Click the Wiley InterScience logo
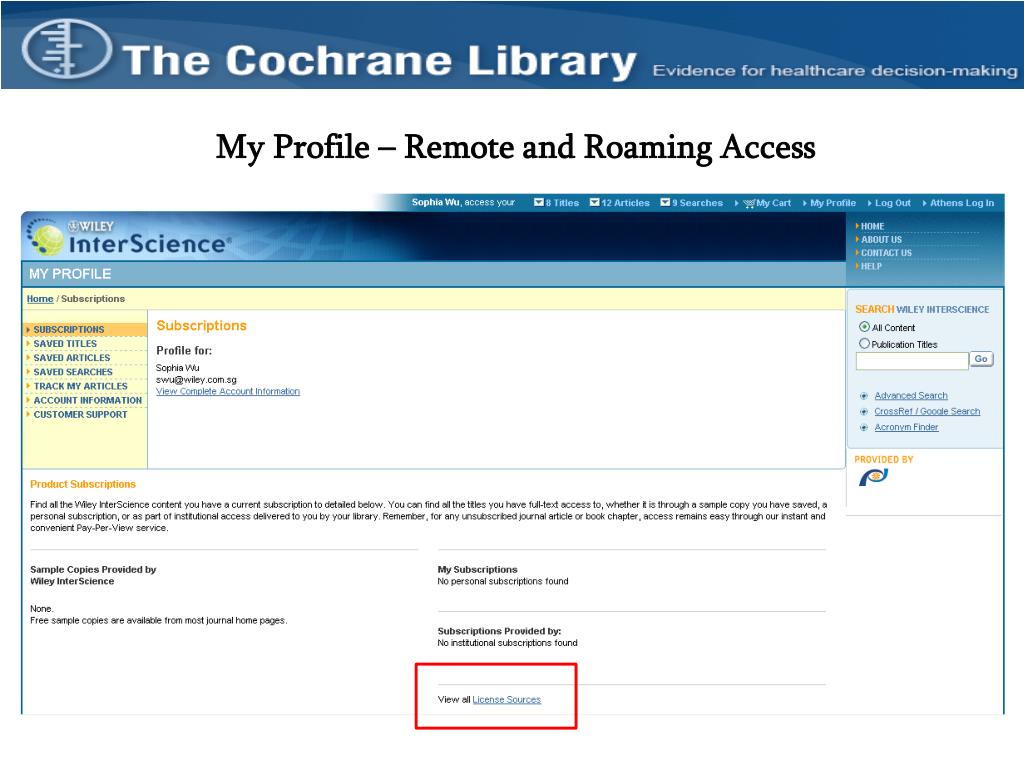Screen dimensions: 1024x768 pyautogui.click(x=130, y=237)
